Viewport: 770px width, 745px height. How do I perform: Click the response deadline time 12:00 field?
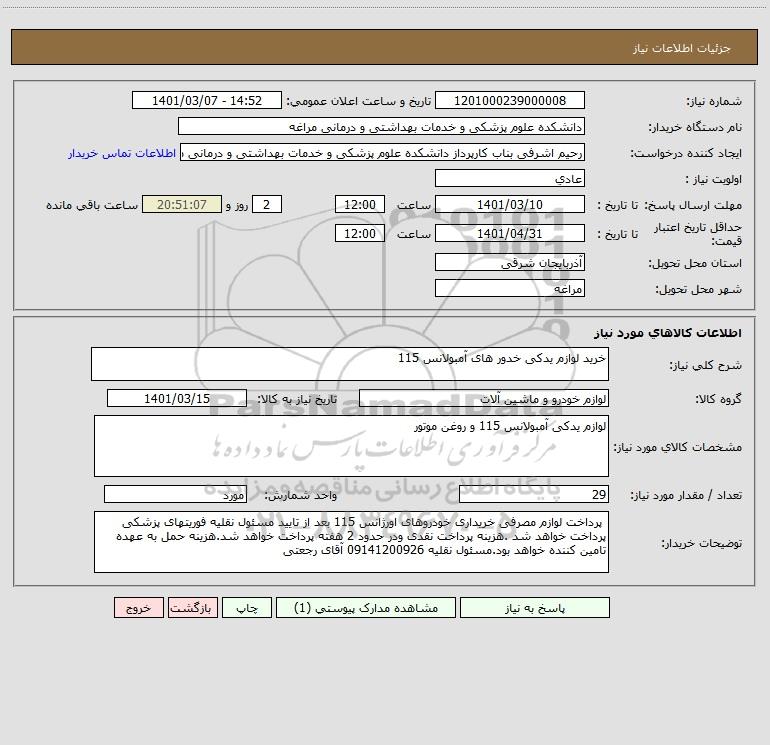[x=359, y=205]
